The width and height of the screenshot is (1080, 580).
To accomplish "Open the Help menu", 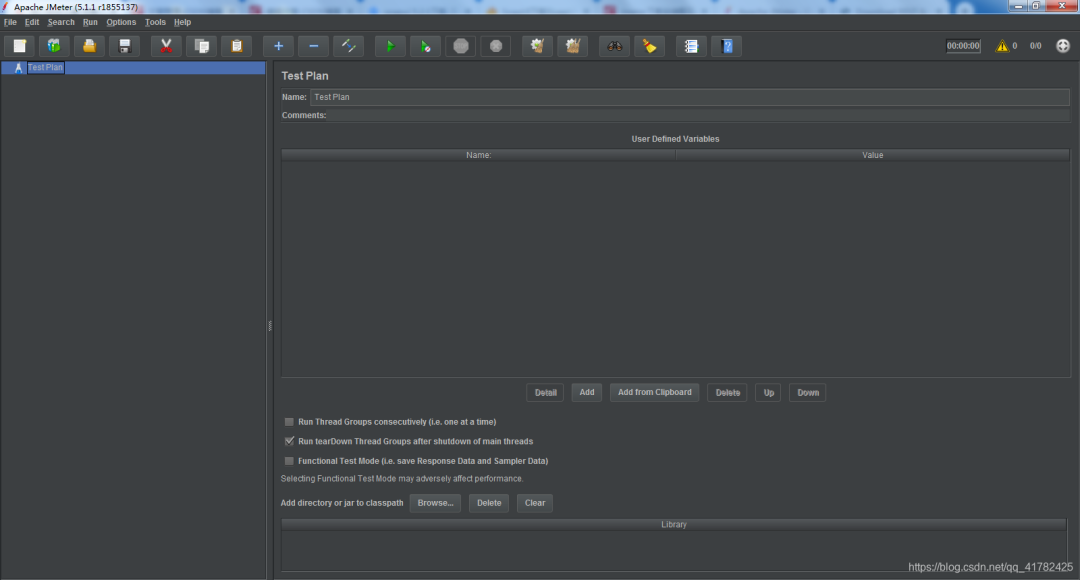I will coord(183,22).
